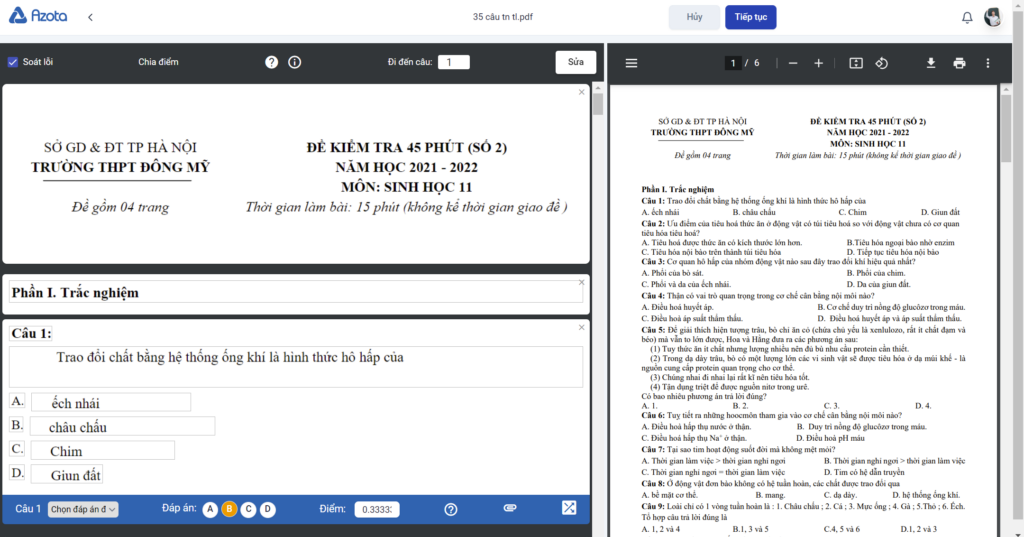Click the PDF page number field

[x=733, y=63]
